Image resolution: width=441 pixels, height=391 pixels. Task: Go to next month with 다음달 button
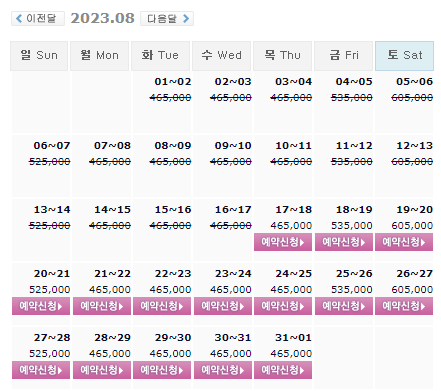point(167,18)
